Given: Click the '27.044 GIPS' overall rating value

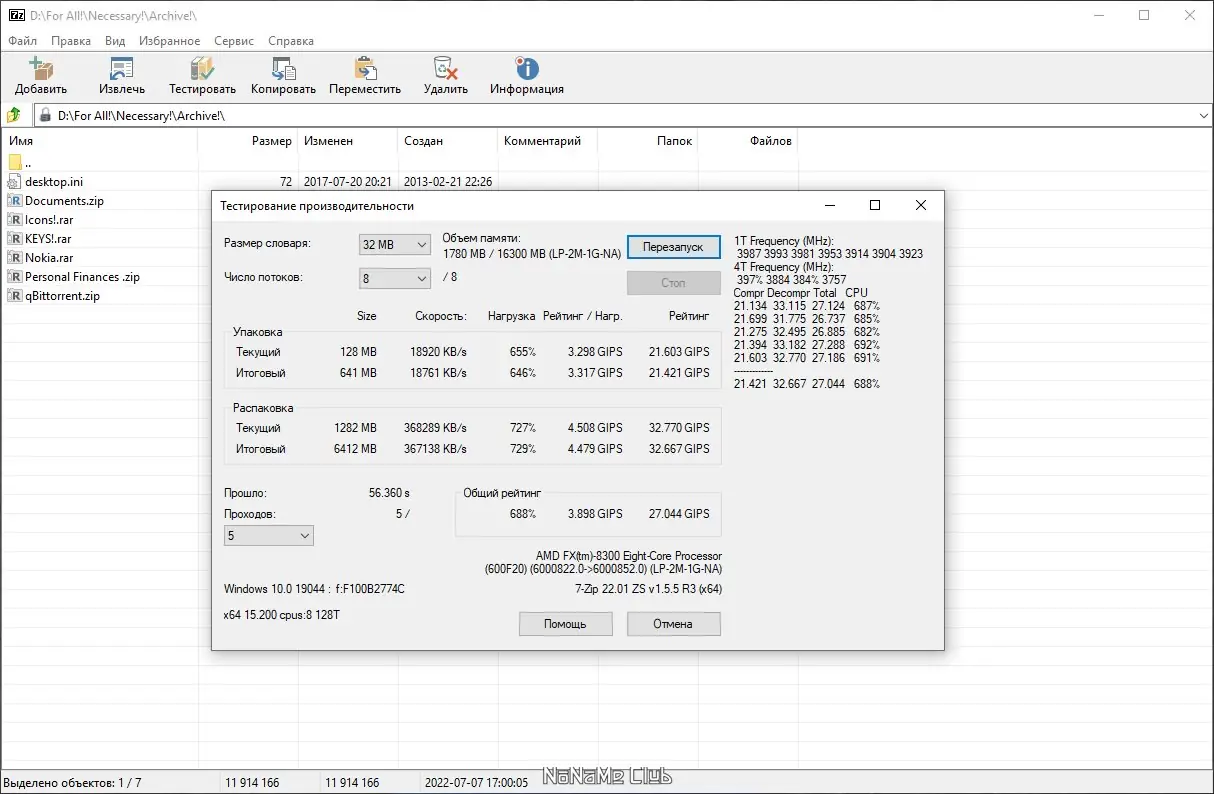Looking at the screenshot, I should 679,514.
